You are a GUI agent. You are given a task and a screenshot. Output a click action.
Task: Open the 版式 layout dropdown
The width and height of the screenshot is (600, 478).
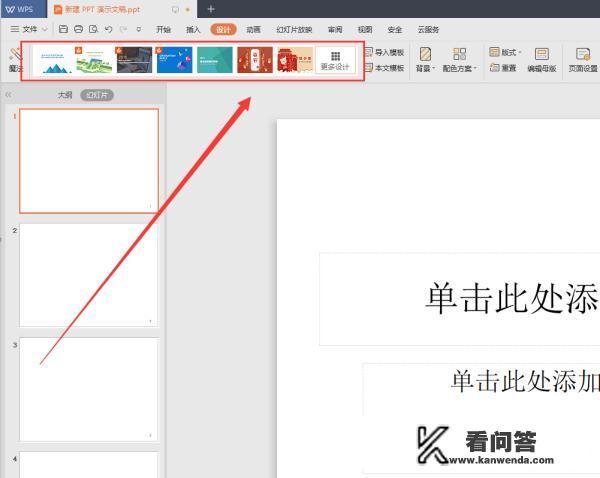(x=505, y=52)
